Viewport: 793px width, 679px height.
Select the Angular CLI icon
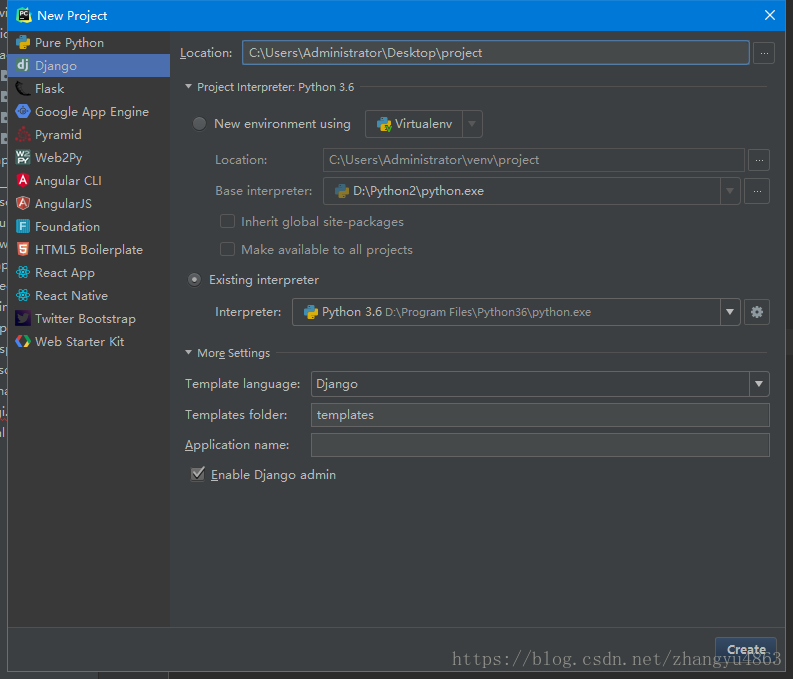[23, 181]
